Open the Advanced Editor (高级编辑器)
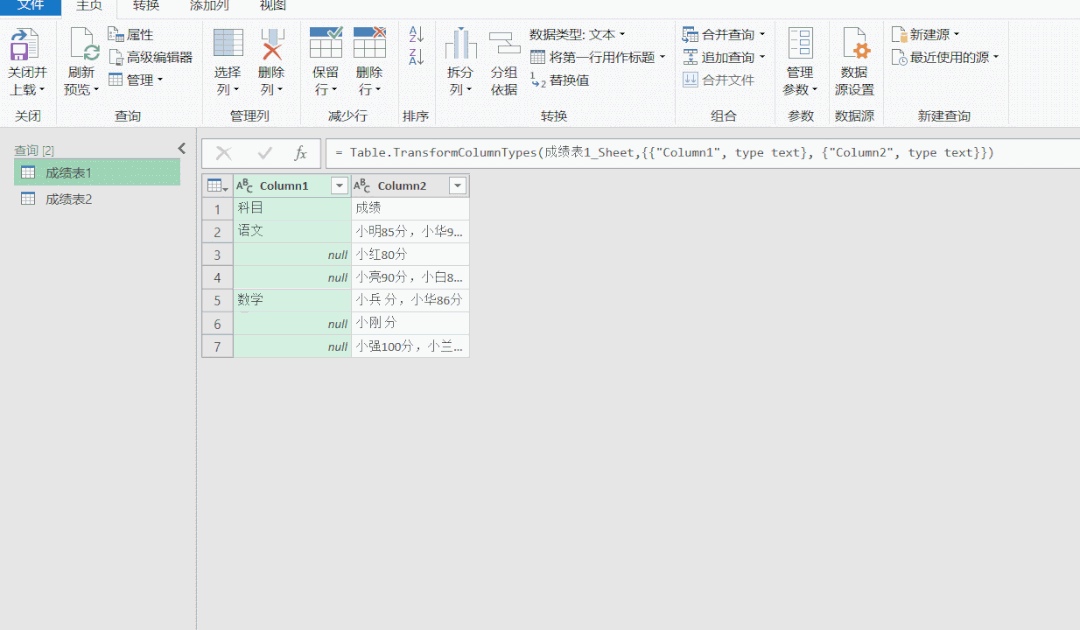The width and height of the screenshot is (1080, 630). (150, 57)
